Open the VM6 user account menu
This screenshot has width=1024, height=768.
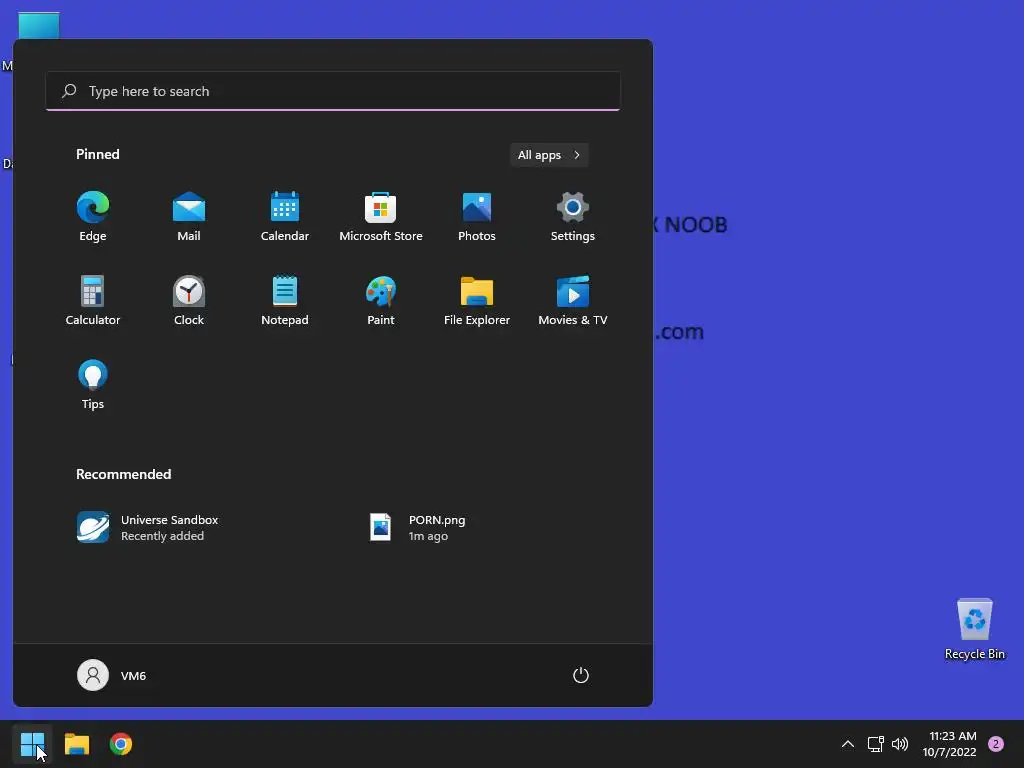[112, 675]
